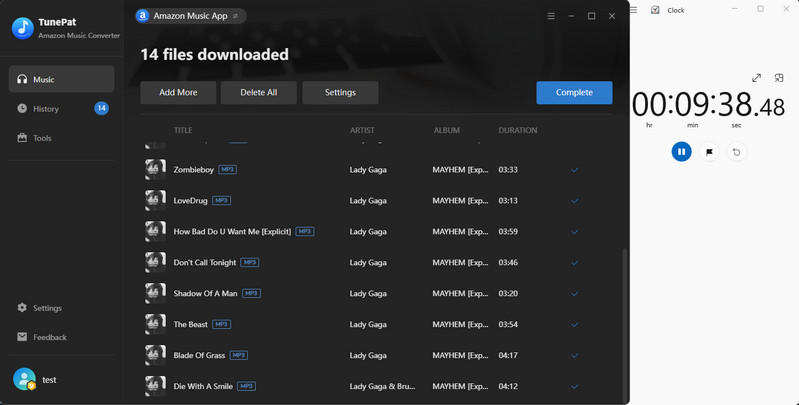Click the test user avatar
This screenshot has width=799, height=405.
tap(24, 379)
